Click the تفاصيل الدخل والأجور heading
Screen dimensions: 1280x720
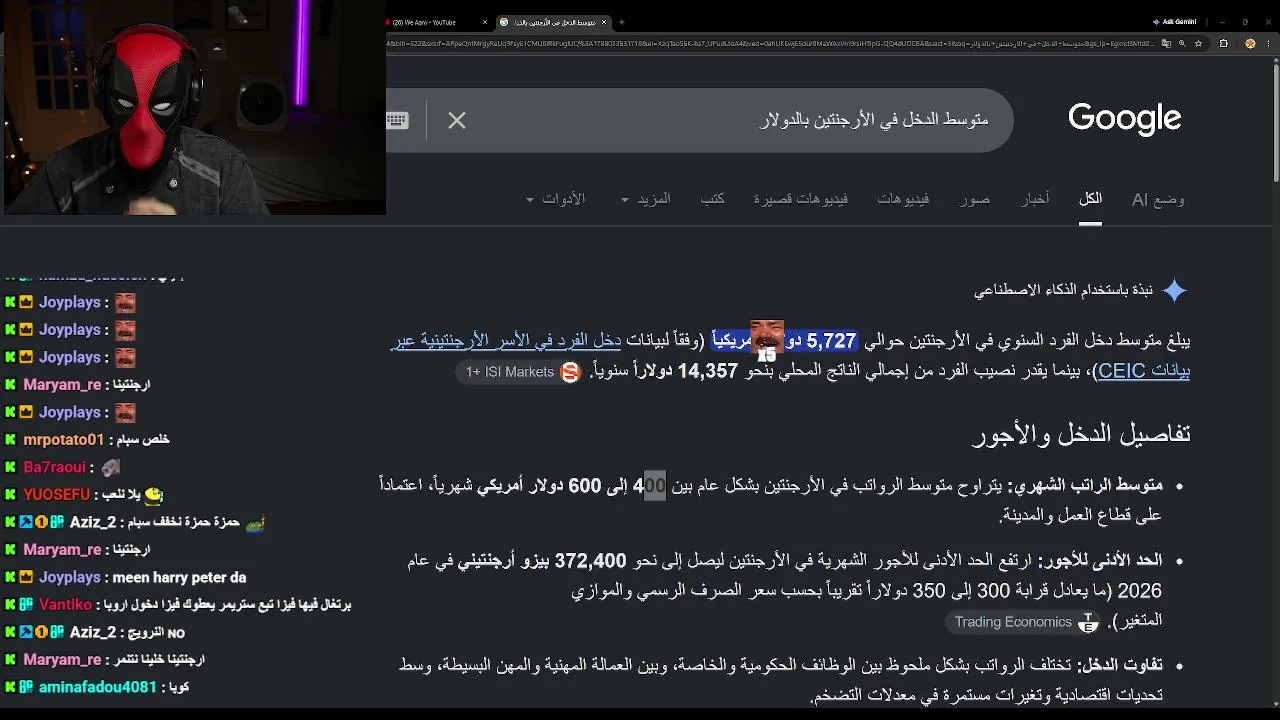click(1081, 434)
